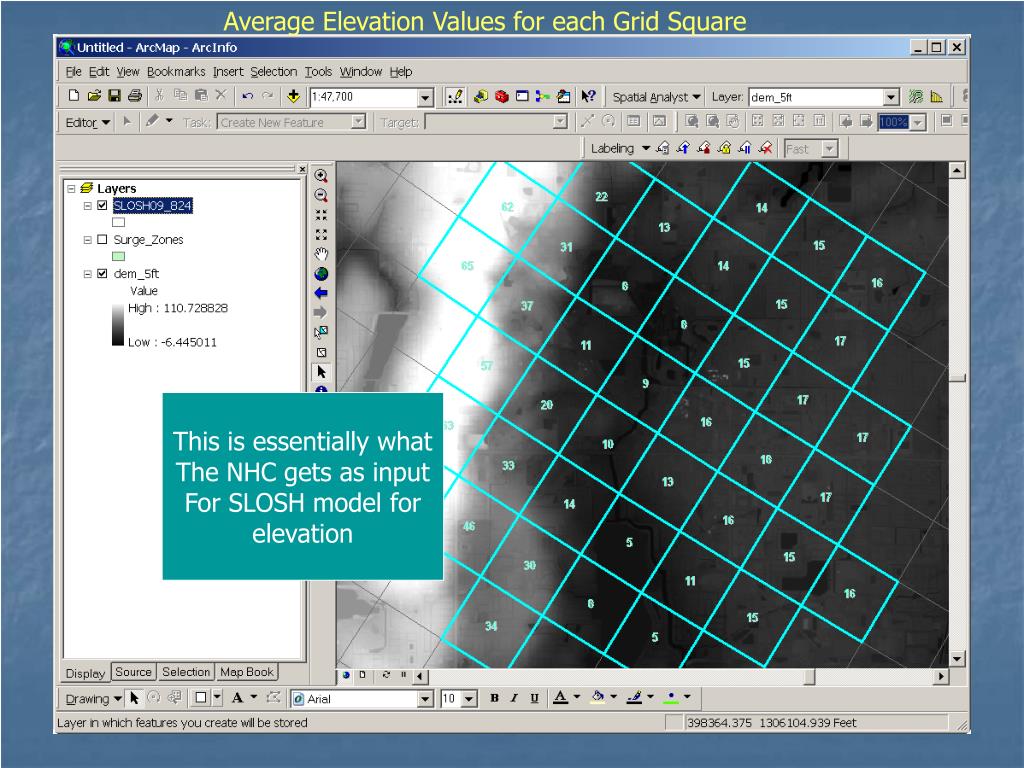Open a map document with folder icon
Image resolution: width=1024 pixels, height=768 pixels.
(x=94, y=96)
